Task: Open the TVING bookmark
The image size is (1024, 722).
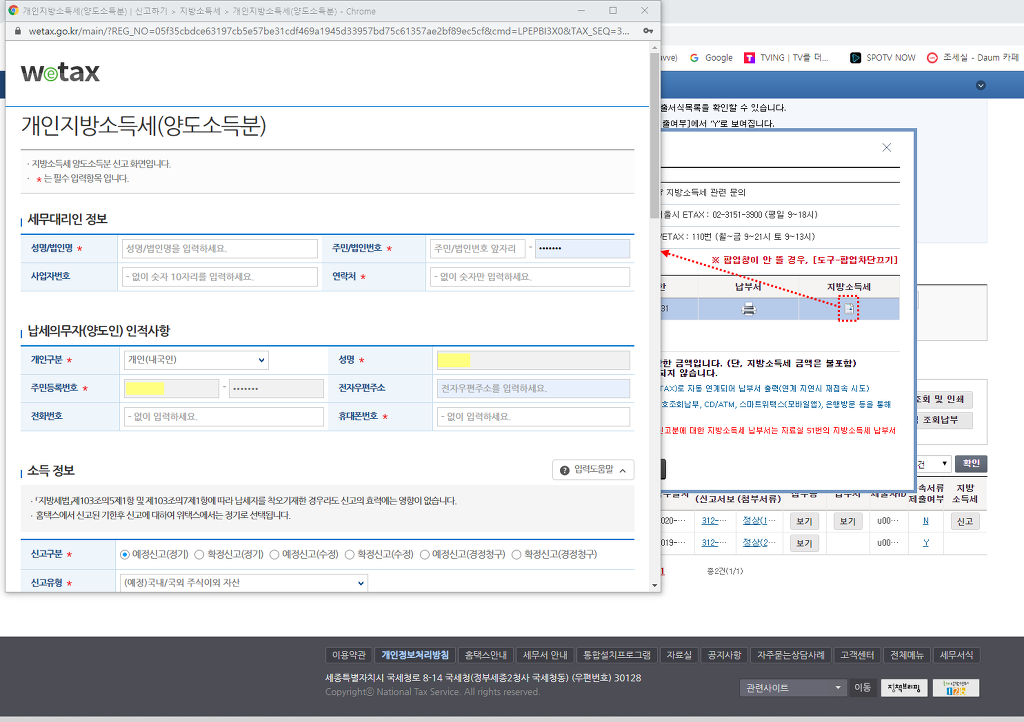Action: [x=787, y=58]
